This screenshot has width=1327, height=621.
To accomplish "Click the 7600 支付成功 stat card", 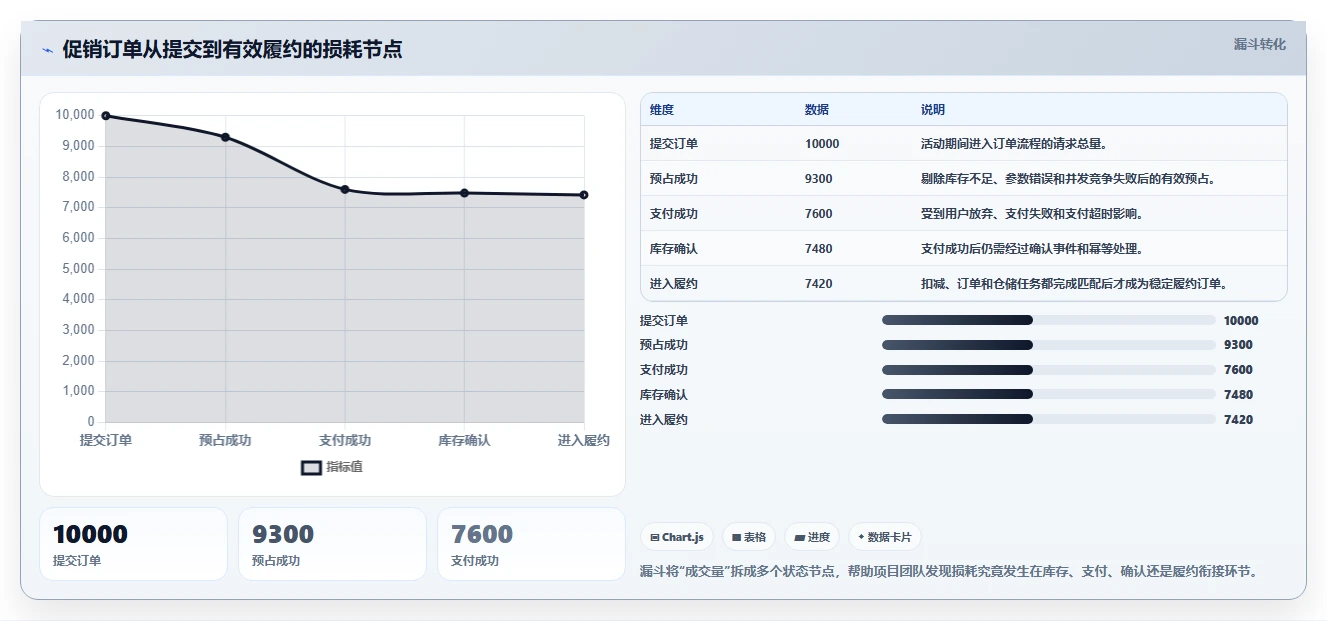I will (x=531, y=544).
